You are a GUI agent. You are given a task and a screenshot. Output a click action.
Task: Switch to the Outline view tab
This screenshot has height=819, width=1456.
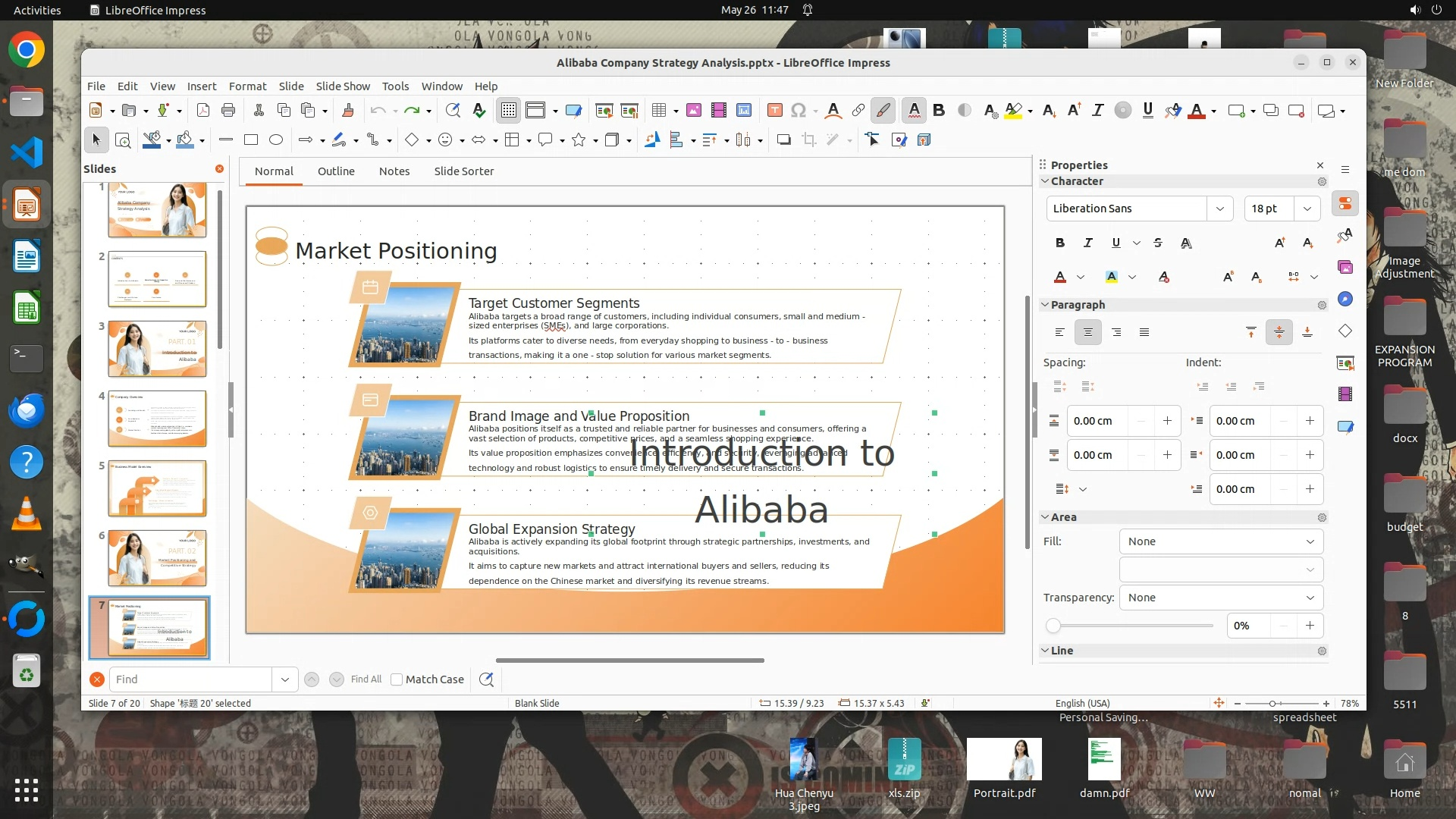click(x=336, y=171)
